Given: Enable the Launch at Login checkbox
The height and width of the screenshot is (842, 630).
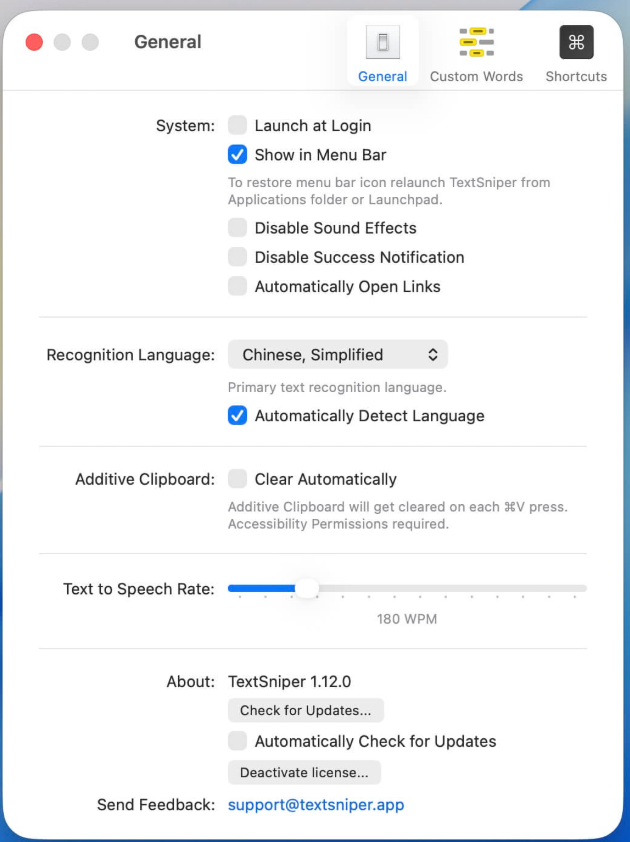Looking at the screenshot, I should click(237, 125).
